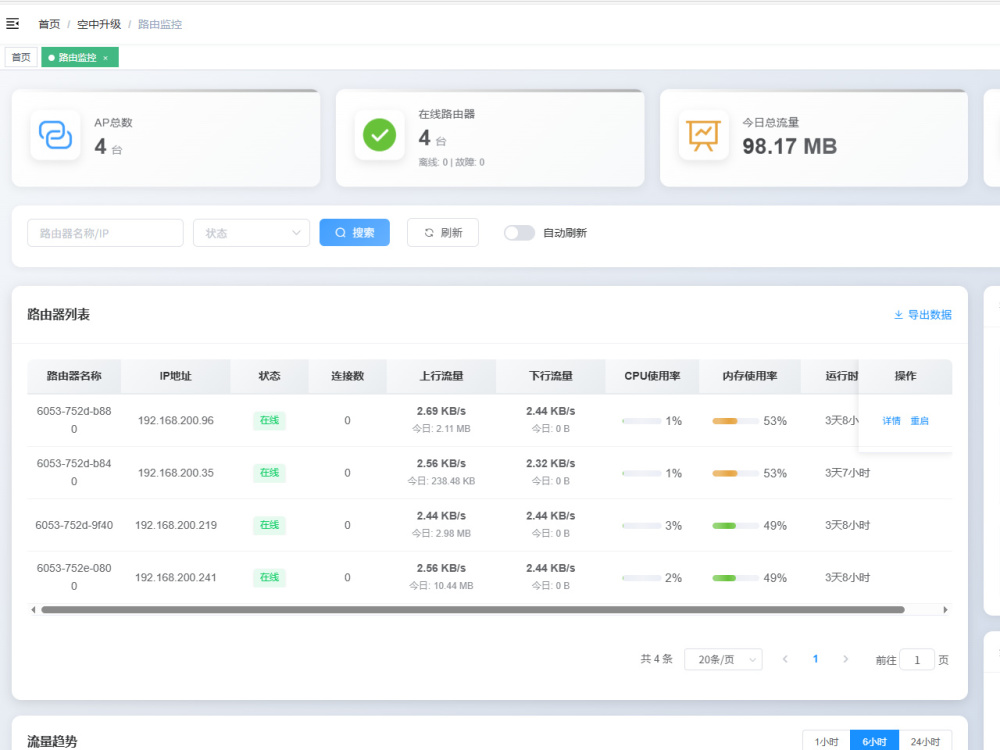Click the 搜索 button

pyautogui.click(x=355, y=233)
